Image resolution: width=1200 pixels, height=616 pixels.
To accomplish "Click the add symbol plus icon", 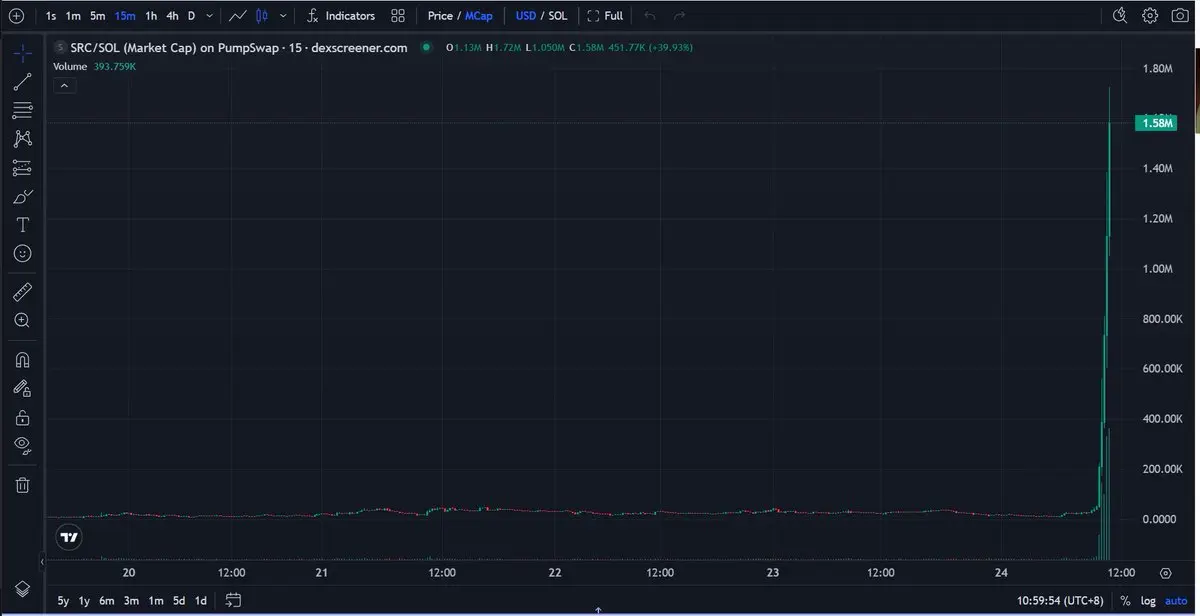I will (16, 16).
